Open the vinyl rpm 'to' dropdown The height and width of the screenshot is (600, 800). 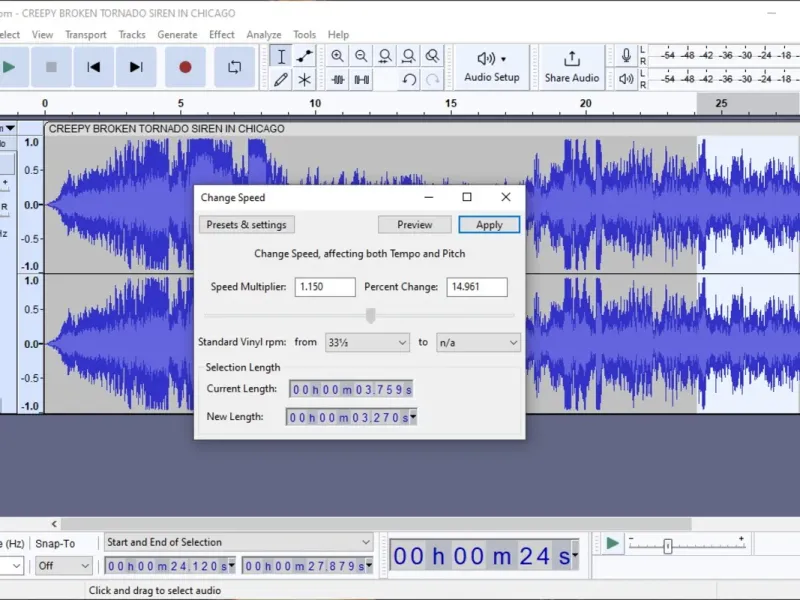pyautogui.click(x=478, y=342)
